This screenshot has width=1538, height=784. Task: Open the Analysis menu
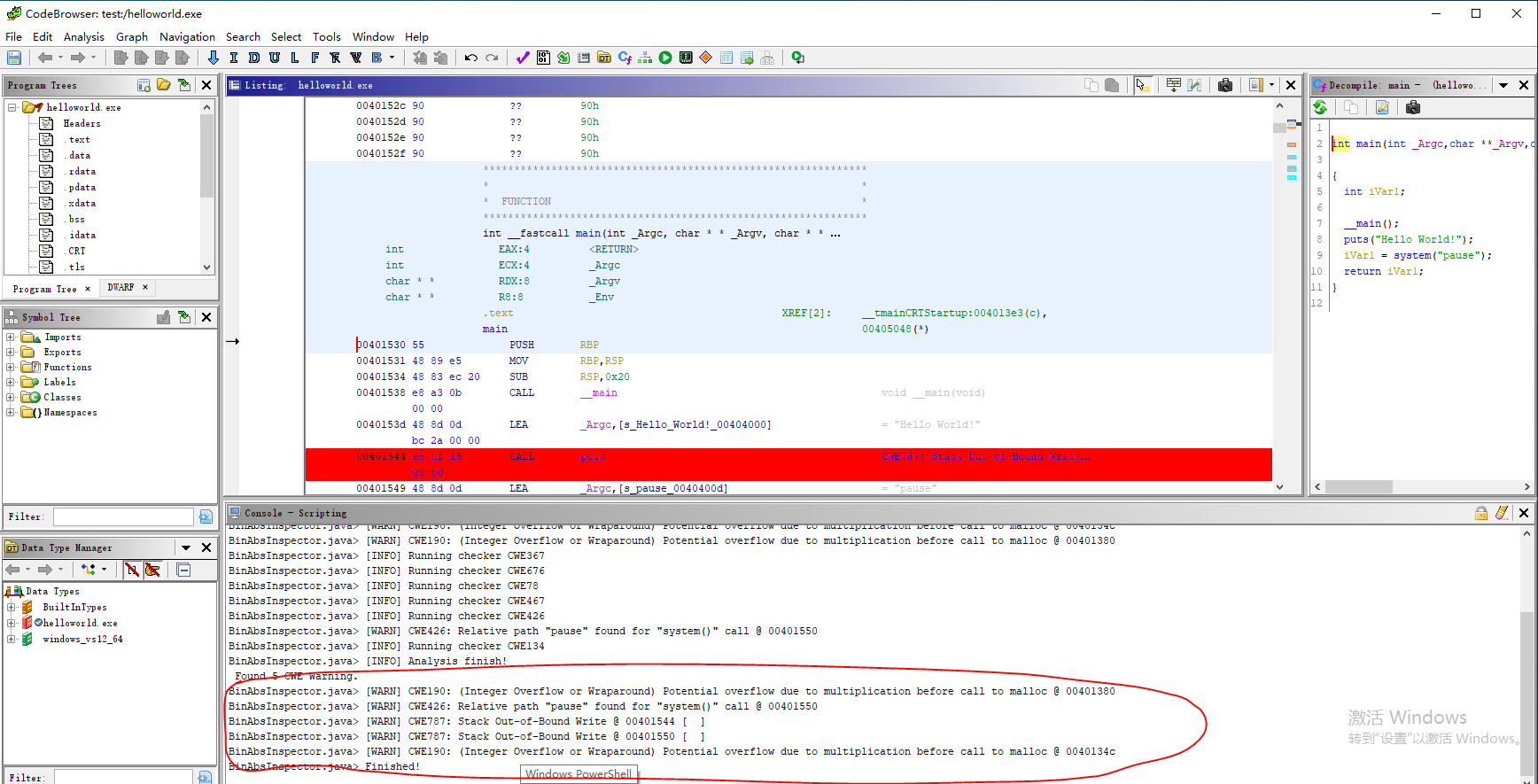point(83,36)
